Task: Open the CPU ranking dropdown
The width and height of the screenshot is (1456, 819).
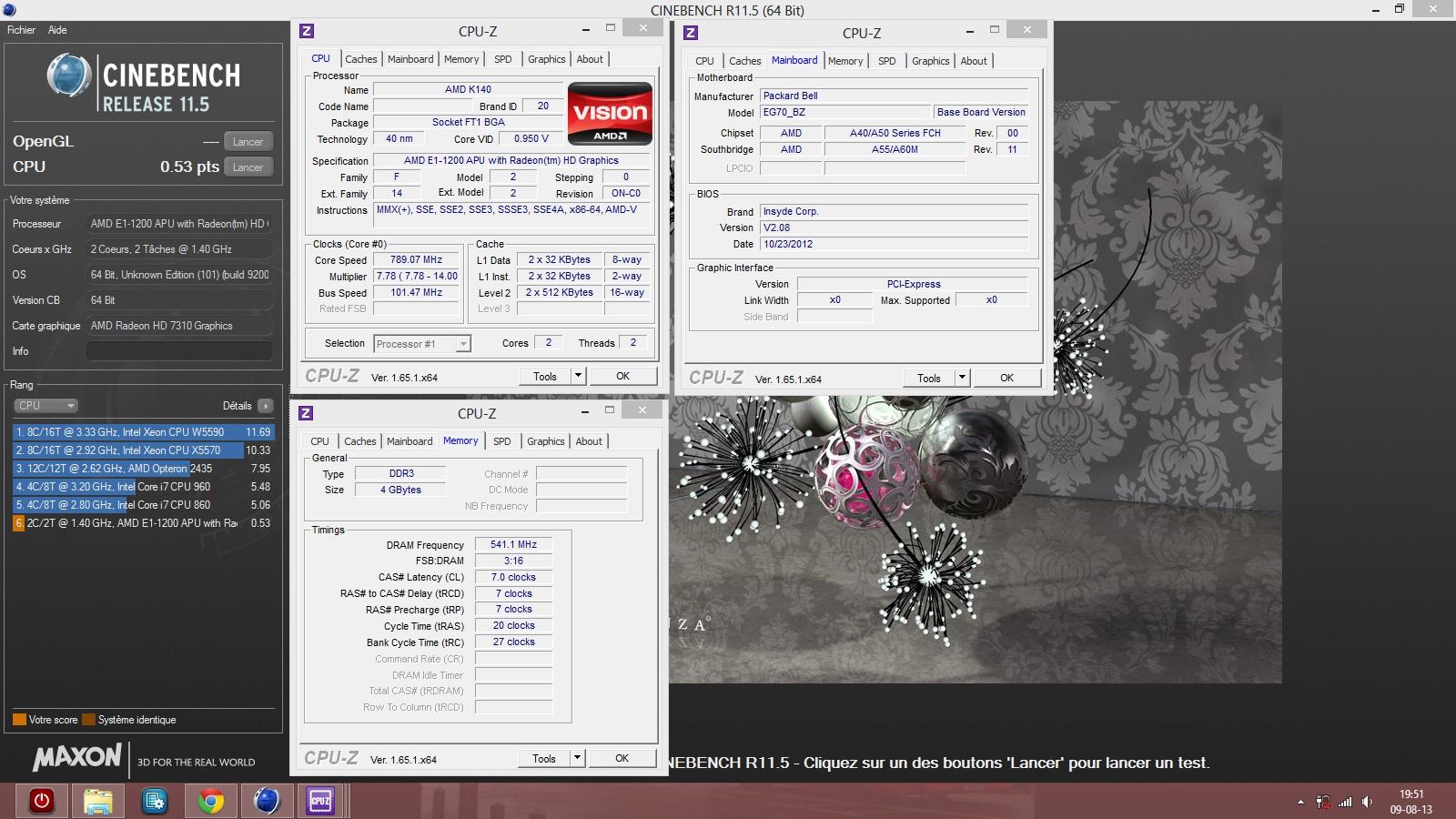Action: 45,406
